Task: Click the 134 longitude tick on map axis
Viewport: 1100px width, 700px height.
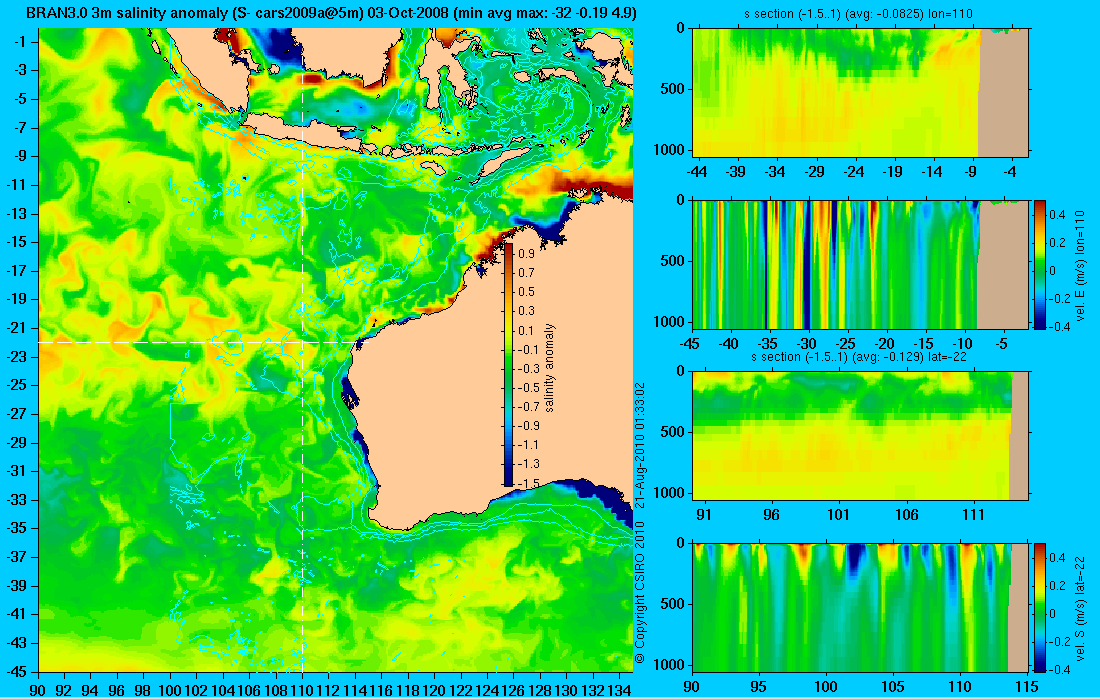Action: 619,690
